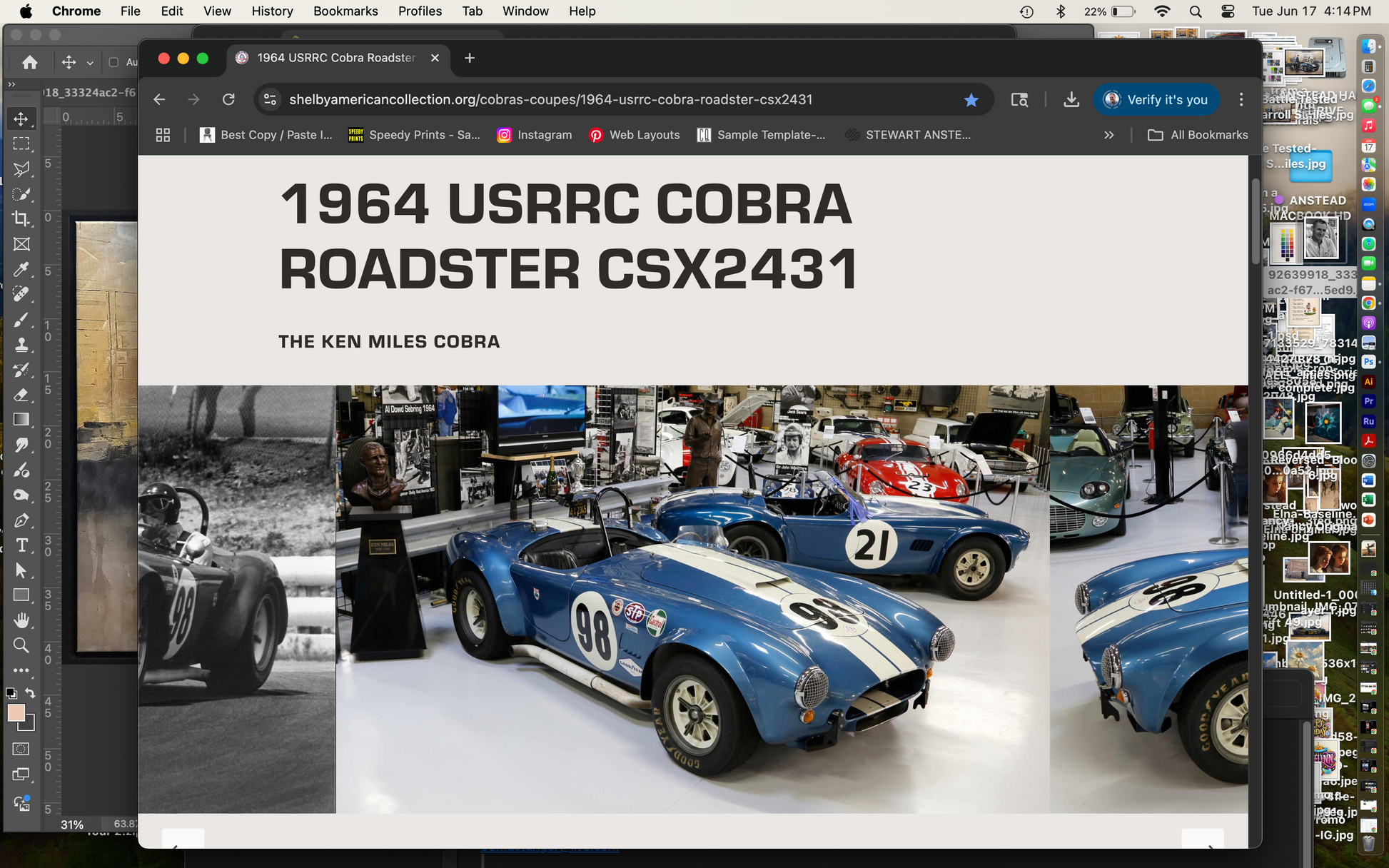This screenshot has width=1389, height=868.
Task: Expand hidden bookmarks chevron
Action: [x=1108, y=135]
